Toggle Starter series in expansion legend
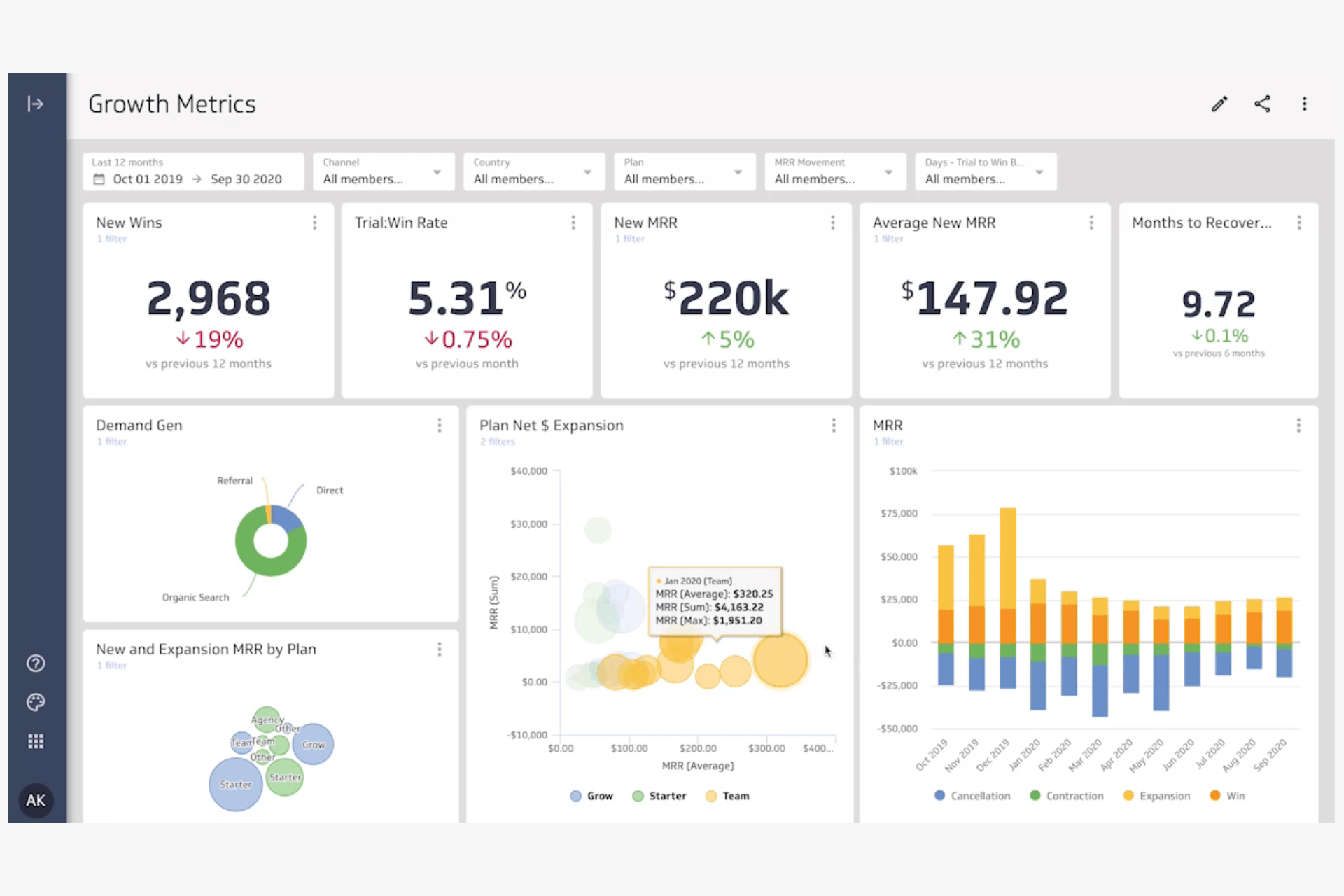 click(x=659, y=796)
